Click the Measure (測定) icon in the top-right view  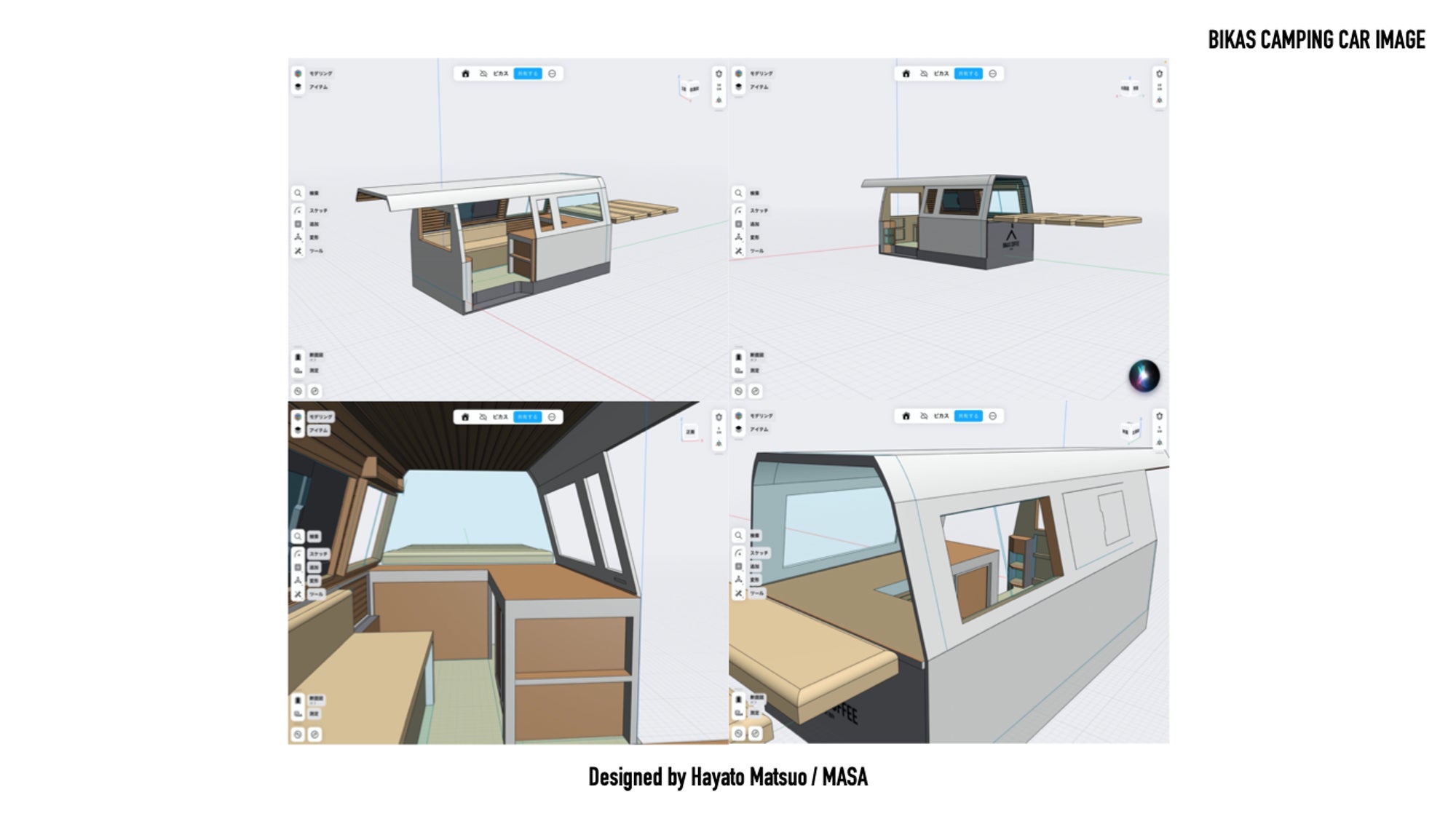click(x=738, y=371)
